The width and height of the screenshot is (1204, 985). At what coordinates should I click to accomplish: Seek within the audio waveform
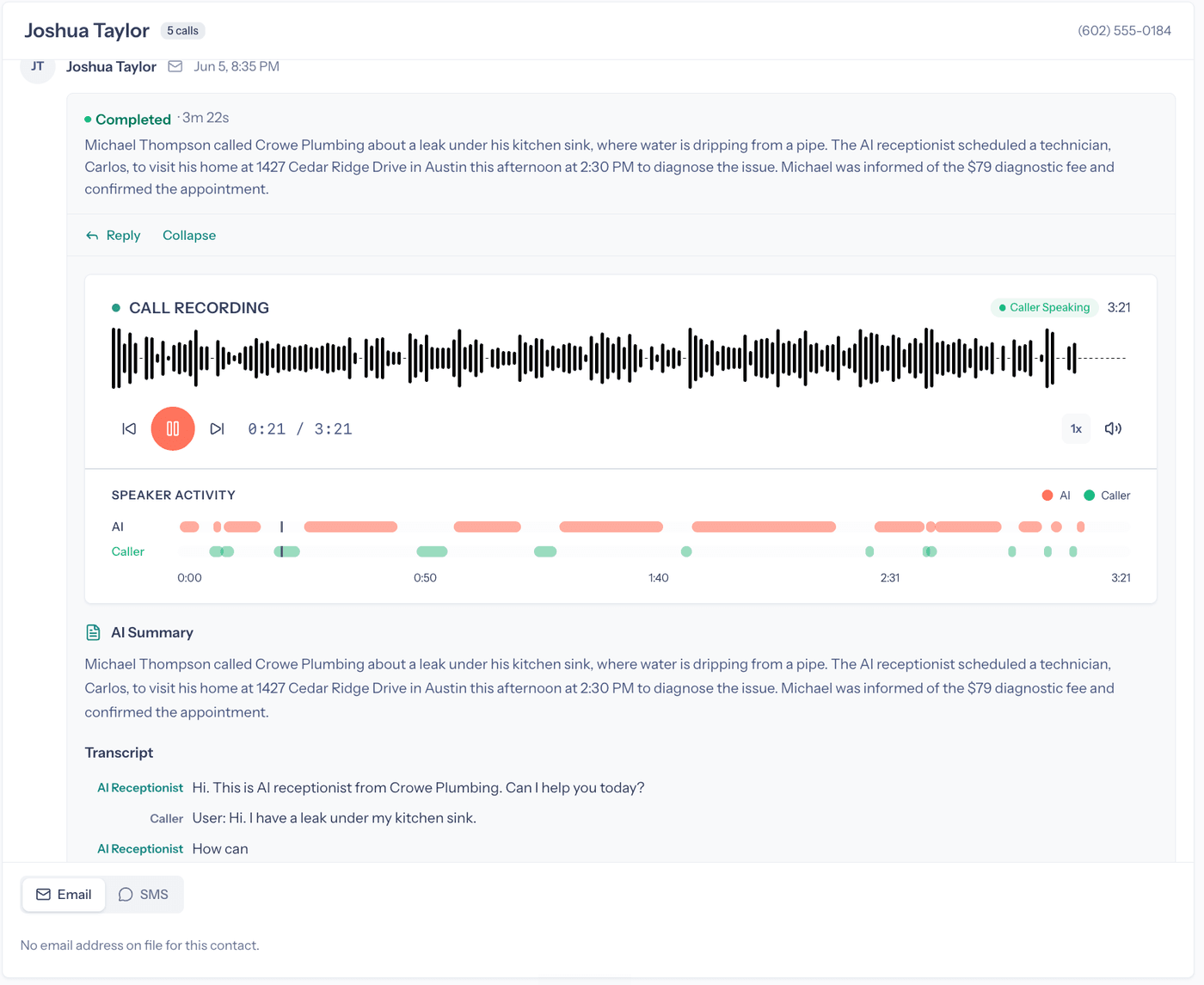619,358
